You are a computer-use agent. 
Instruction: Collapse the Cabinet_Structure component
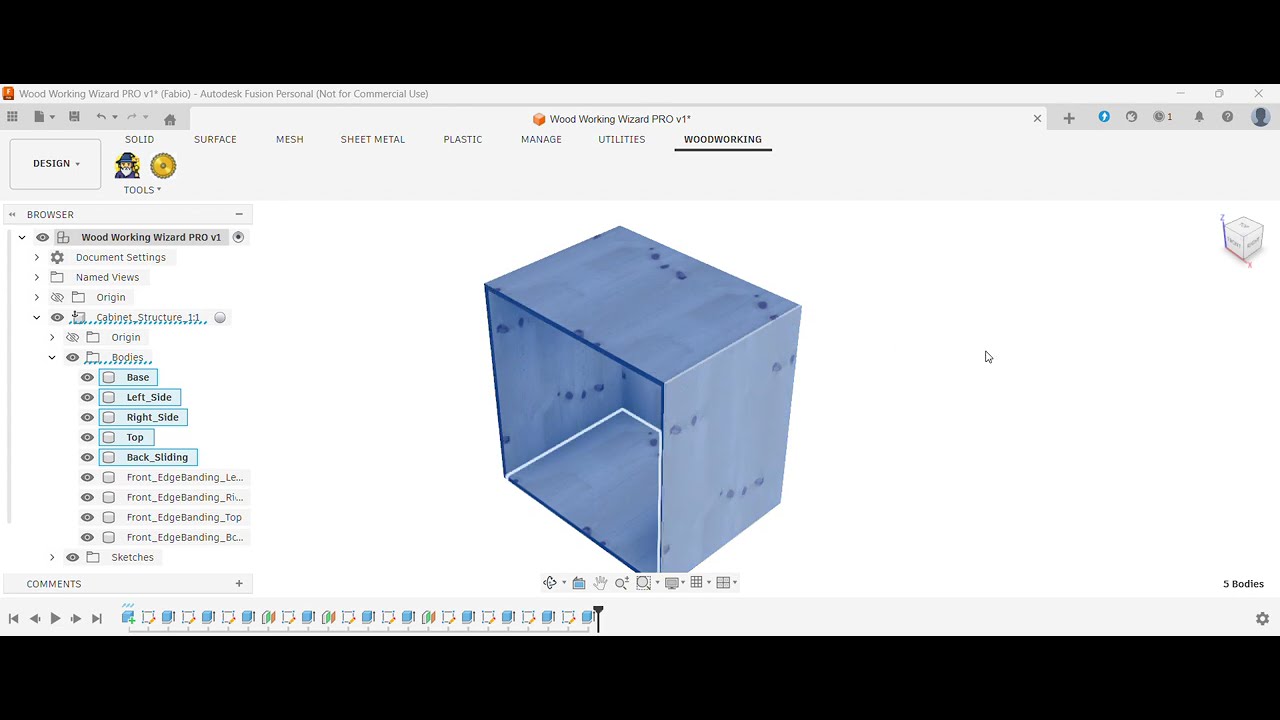coord(37,317)
